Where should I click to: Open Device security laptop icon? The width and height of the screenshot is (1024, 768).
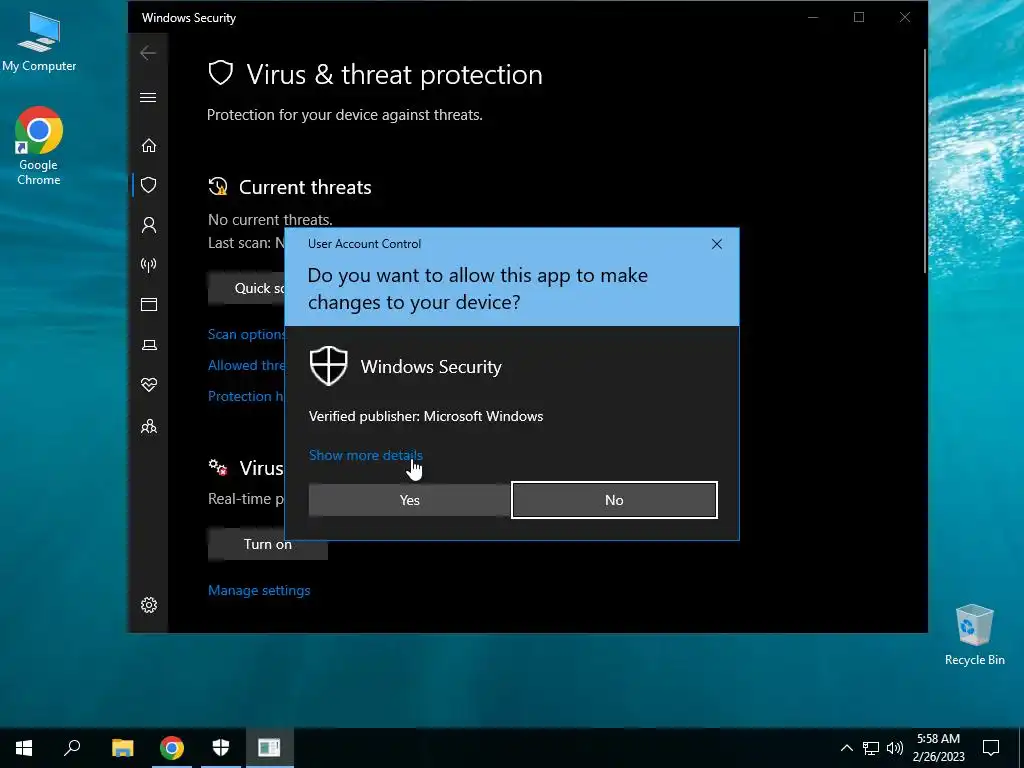149,345
